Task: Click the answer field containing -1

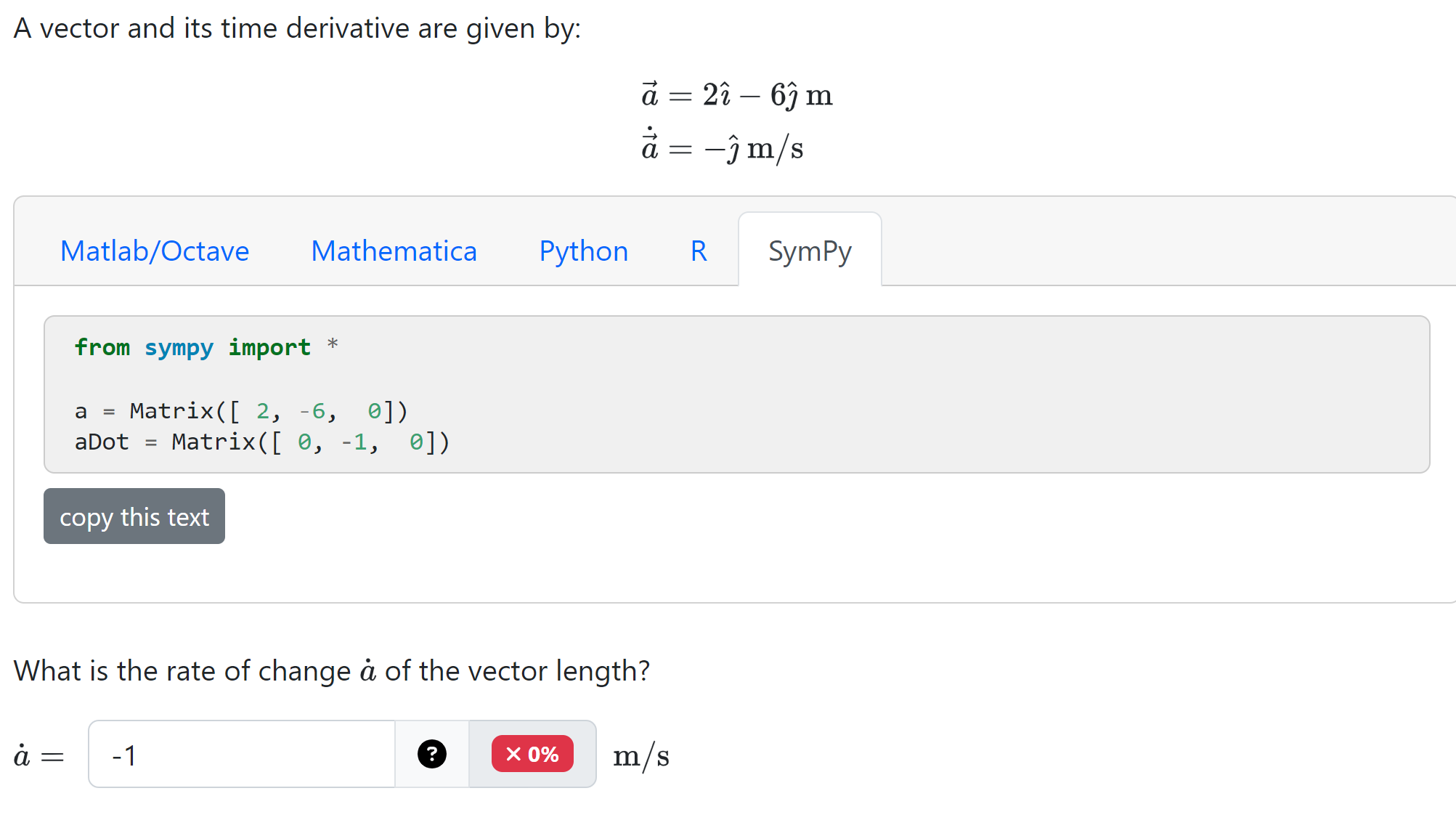Action: point(240,754)
